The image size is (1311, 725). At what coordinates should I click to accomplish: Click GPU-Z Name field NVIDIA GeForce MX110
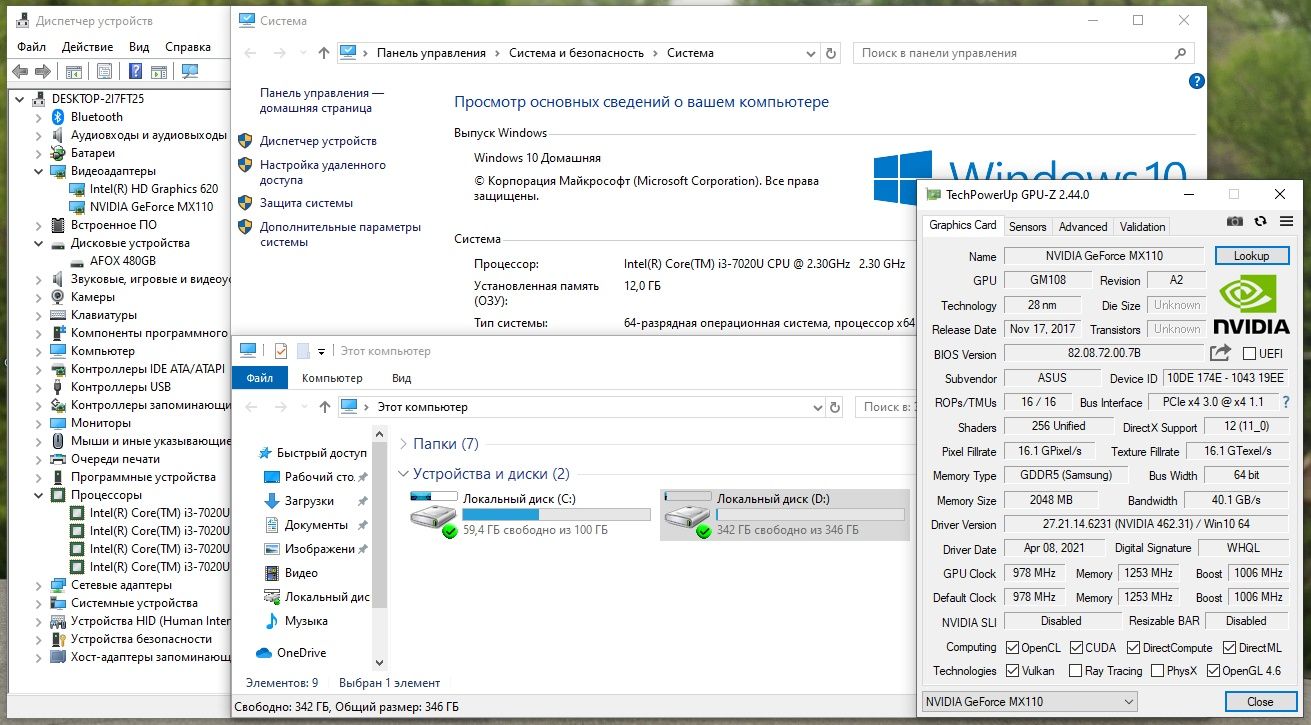point(1105,256)
